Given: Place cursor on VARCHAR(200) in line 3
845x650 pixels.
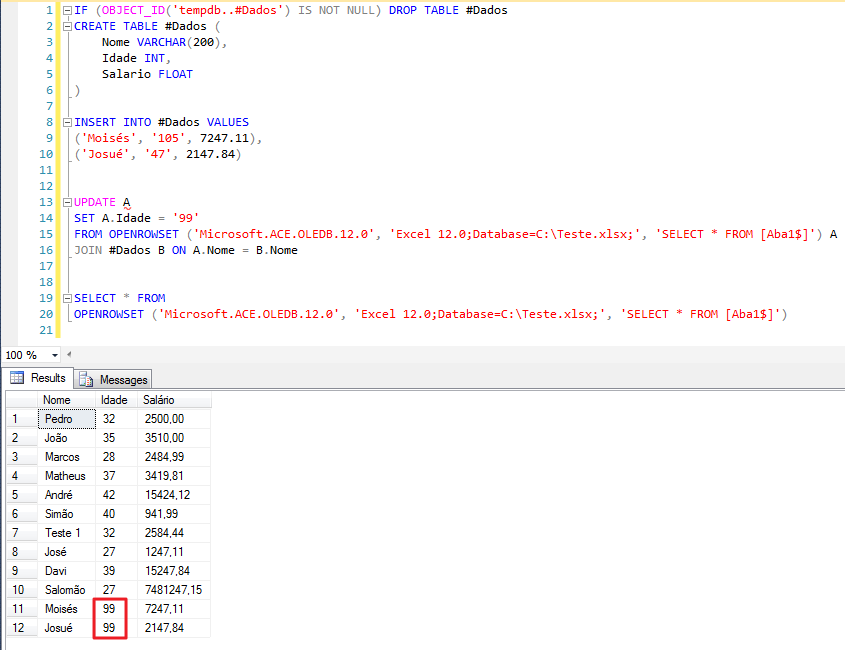Looking at the screenshot, I should click(x=178, y=42).
